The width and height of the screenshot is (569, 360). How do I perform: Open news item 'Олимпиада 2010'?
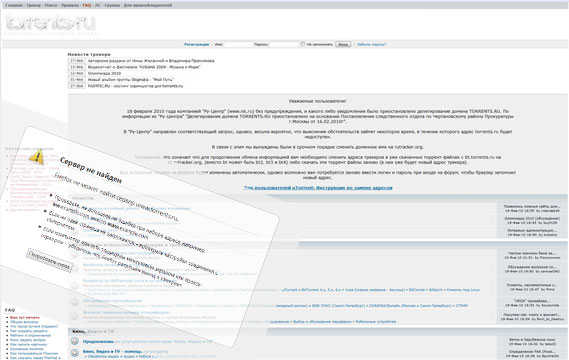pos(104,73)
